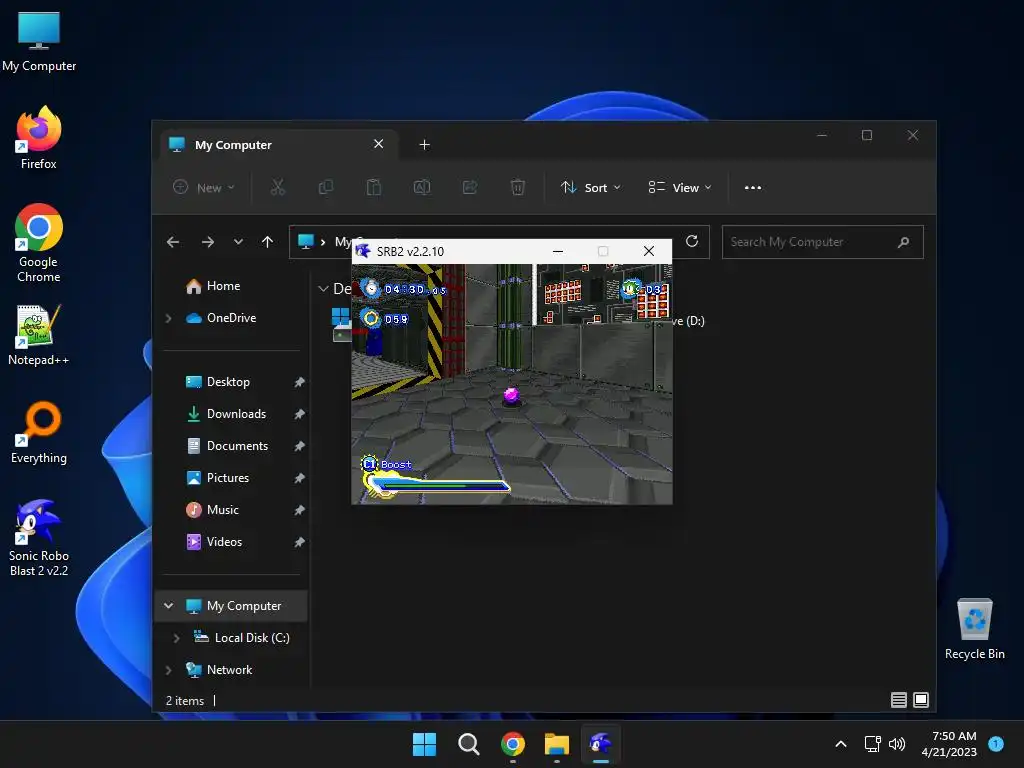This screenshot has height=768, width=1024.
Task: Collapse the My Computer tree node
Action: pyautogui.click(x=168, y=606)
